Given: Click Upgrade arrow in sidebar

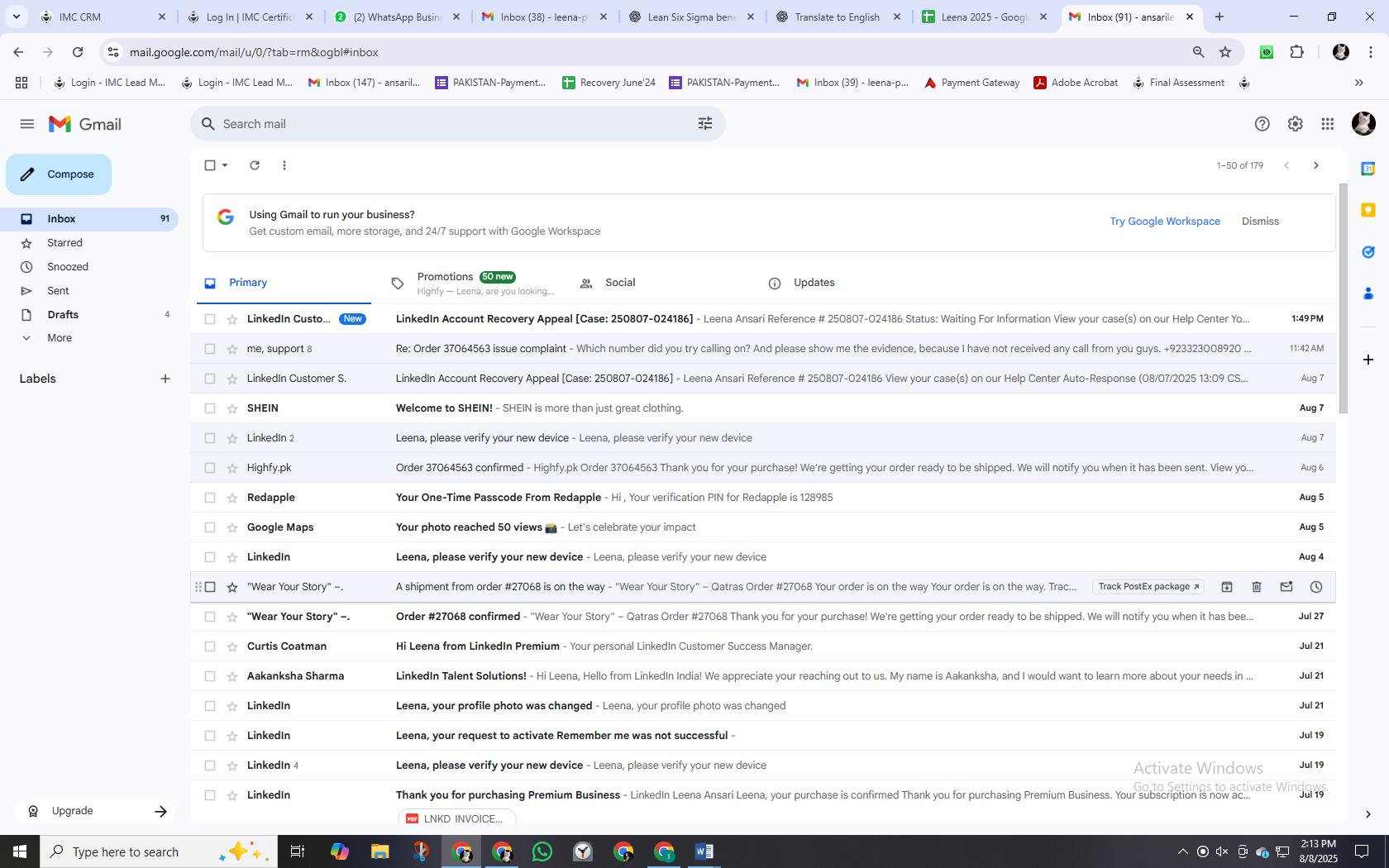Looking at the screenshot, I should tap(160, 811).
